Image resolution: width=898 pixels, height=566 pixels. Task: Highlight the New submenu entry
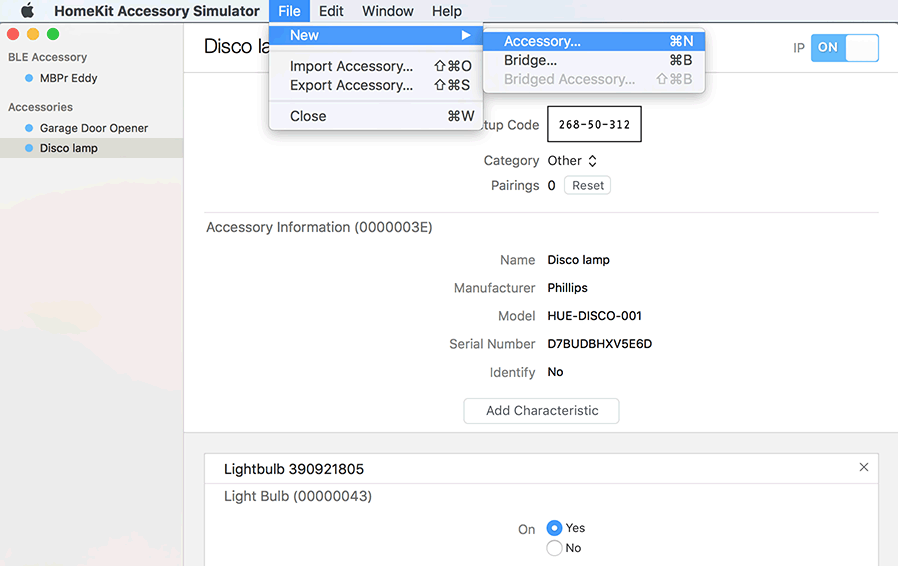click(x=376, y=35)
